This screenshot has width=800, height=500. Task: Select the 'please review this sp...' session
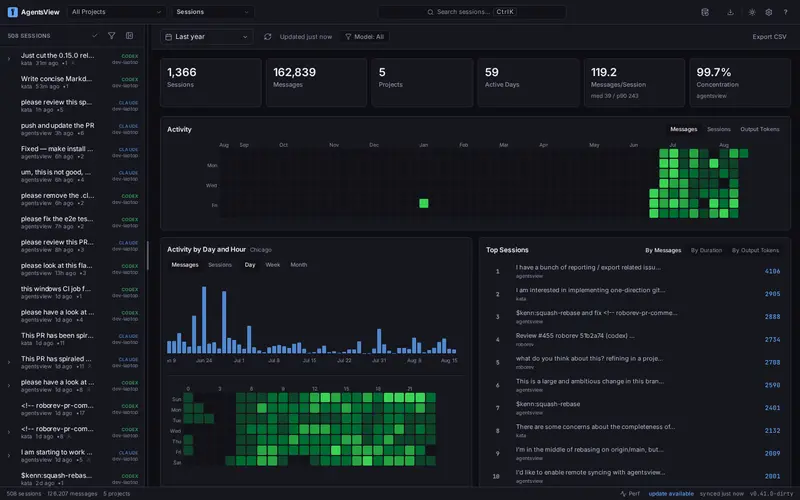(72, 106)
